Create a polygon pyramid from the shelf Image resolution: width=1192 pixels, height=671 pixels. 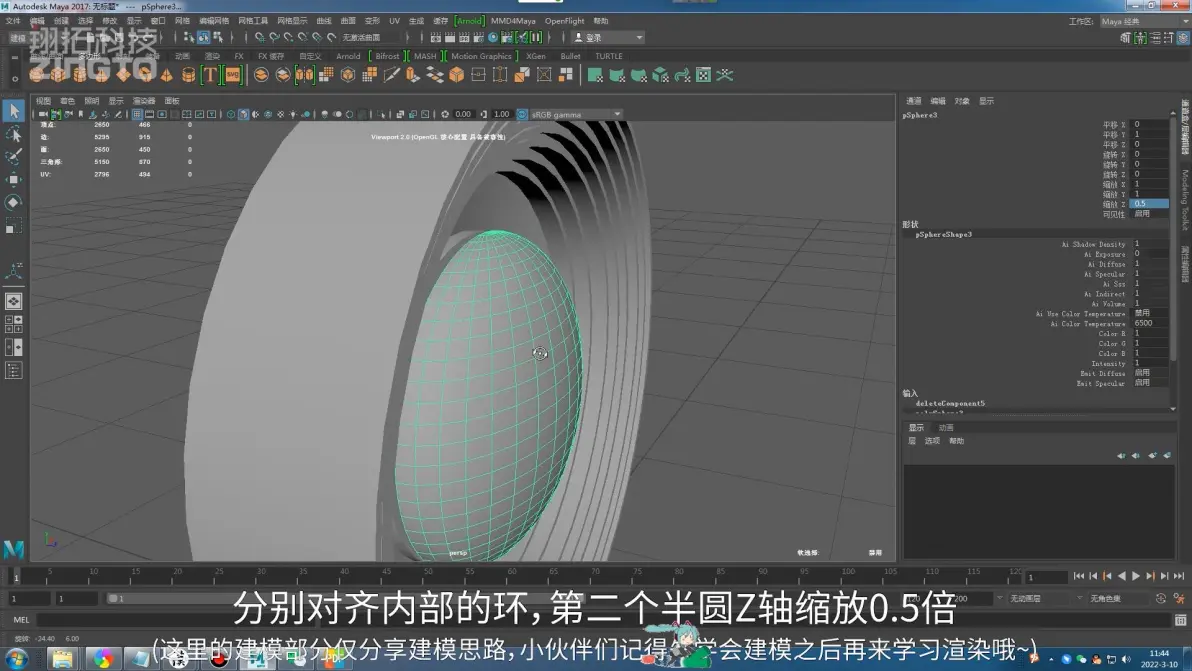(x=166, y=74)
